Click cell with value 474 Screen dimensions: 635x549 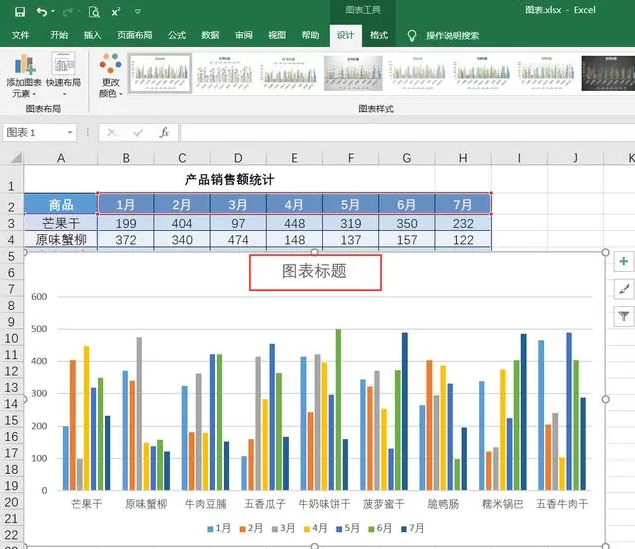[x=238, y=240]
